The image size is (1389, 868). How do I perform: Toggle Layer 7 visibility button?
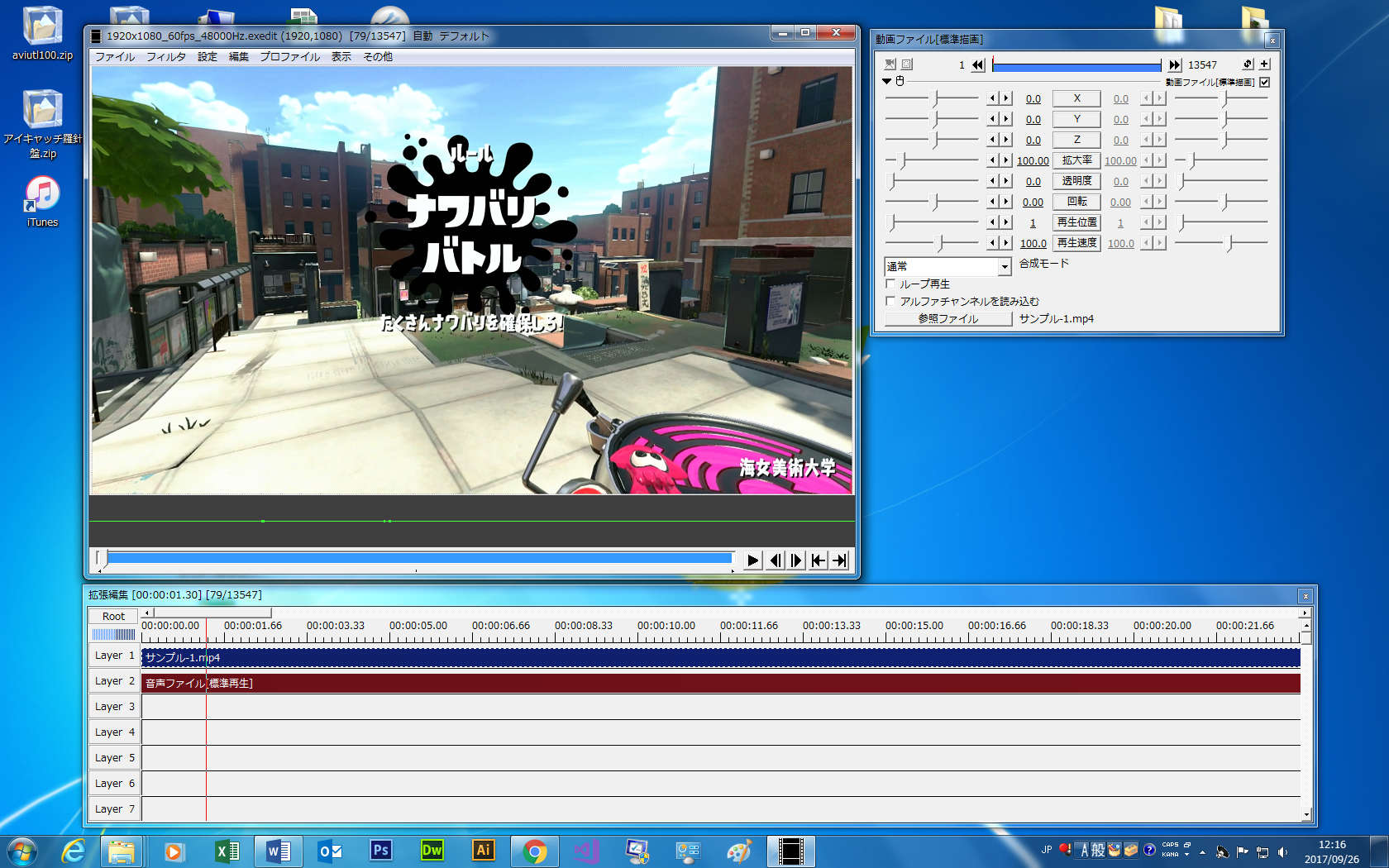[x=114, y=809]
